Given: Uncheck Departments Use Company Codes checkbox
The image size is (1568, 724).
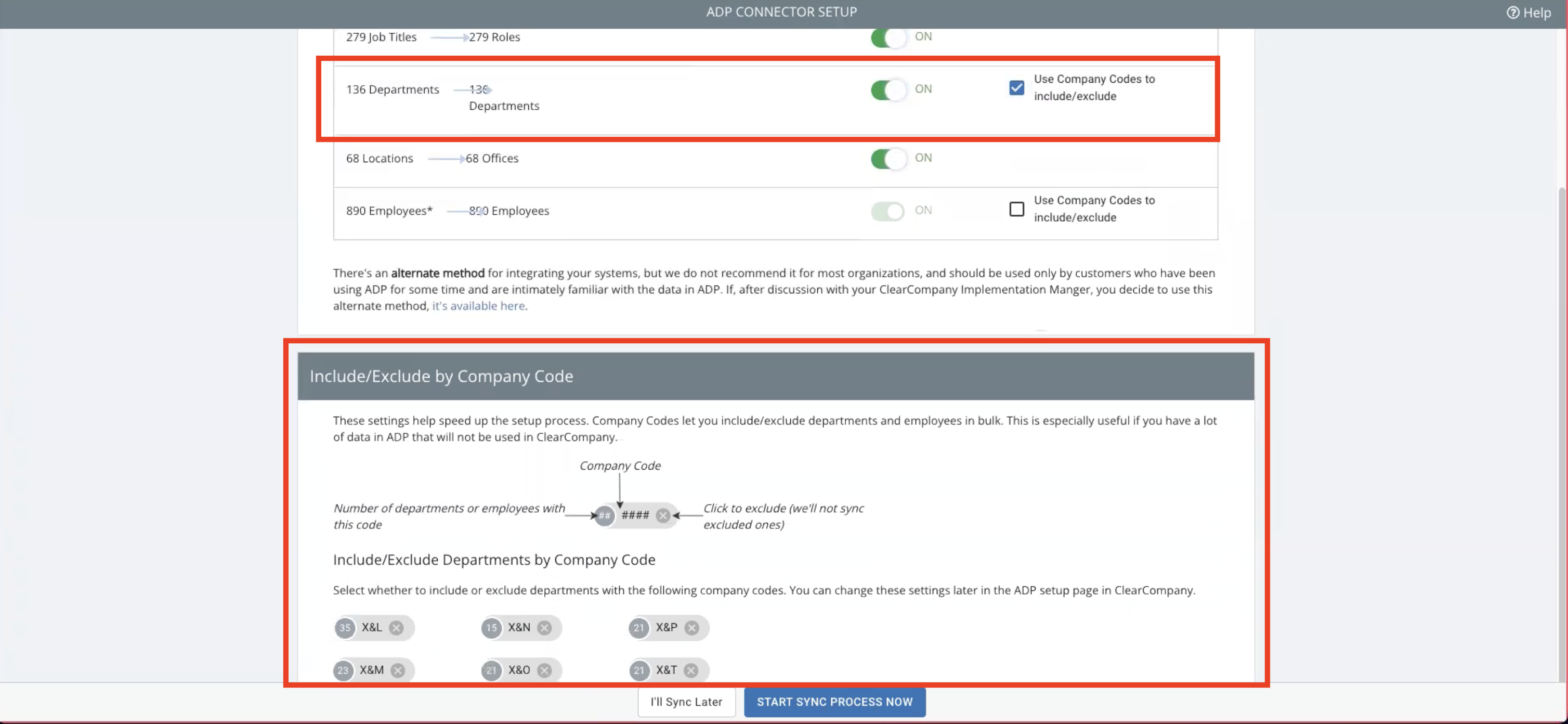Looking at the screenshot, I should (1016, 88).
